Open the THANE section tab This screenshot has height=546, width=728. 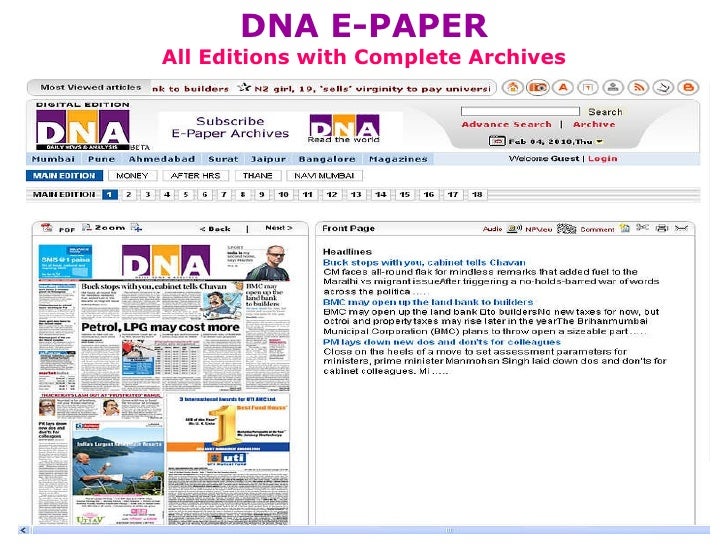(x=257, y=176)
